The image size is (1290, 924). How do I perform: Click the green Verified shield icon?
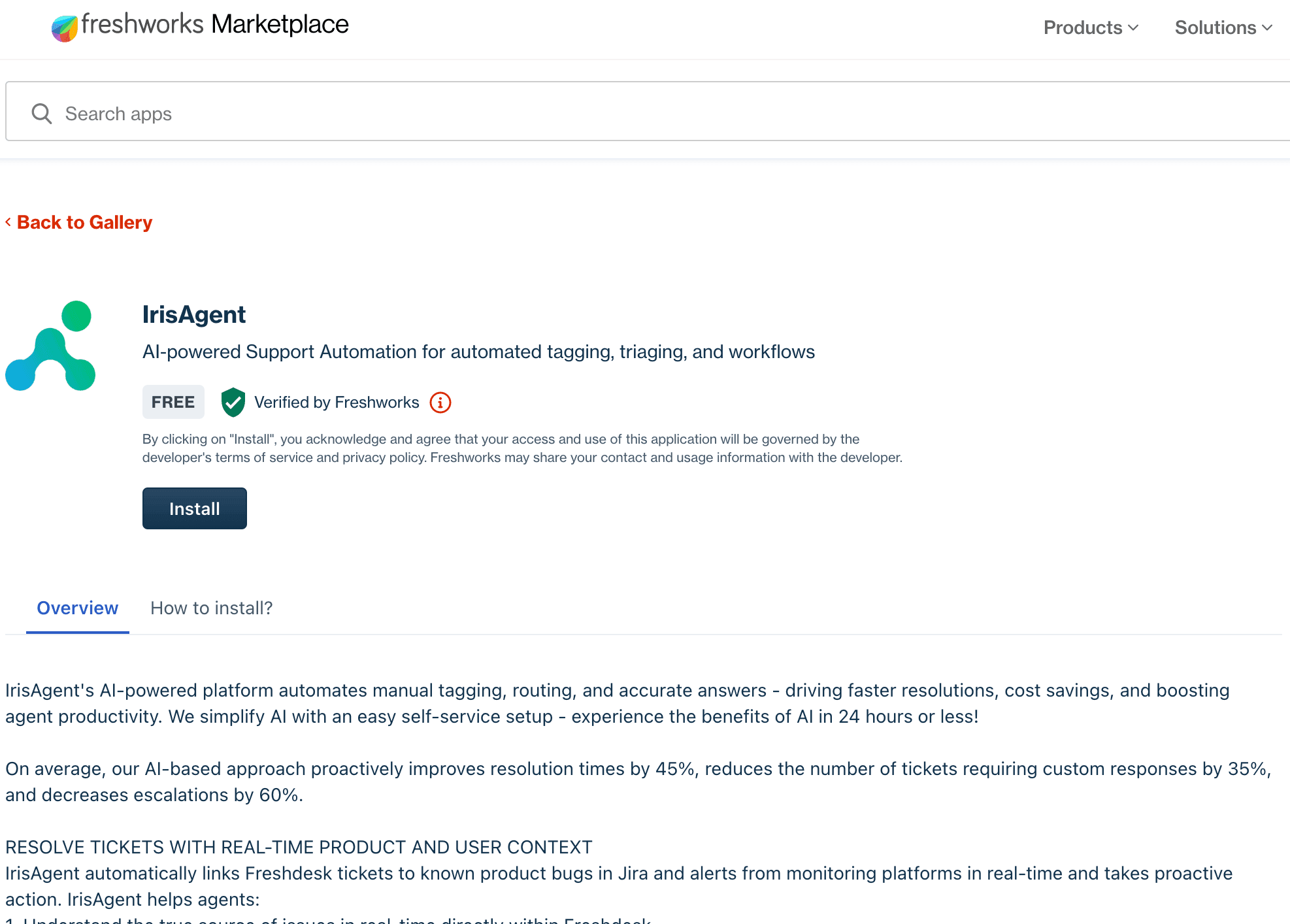point(233,402)
